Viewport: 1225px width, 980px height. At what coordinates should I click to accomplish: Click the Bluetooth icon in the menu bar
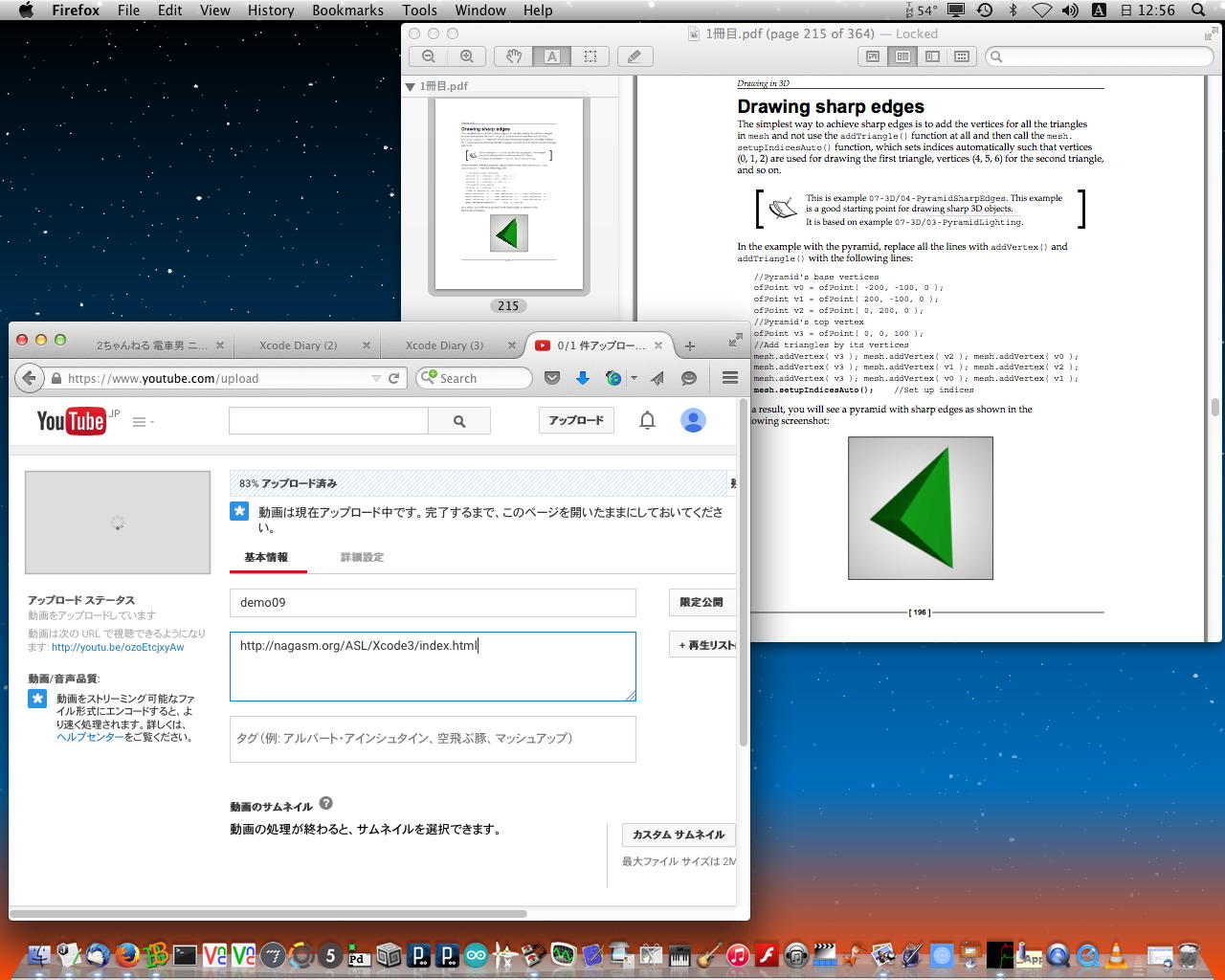[x=1013, y=10]
